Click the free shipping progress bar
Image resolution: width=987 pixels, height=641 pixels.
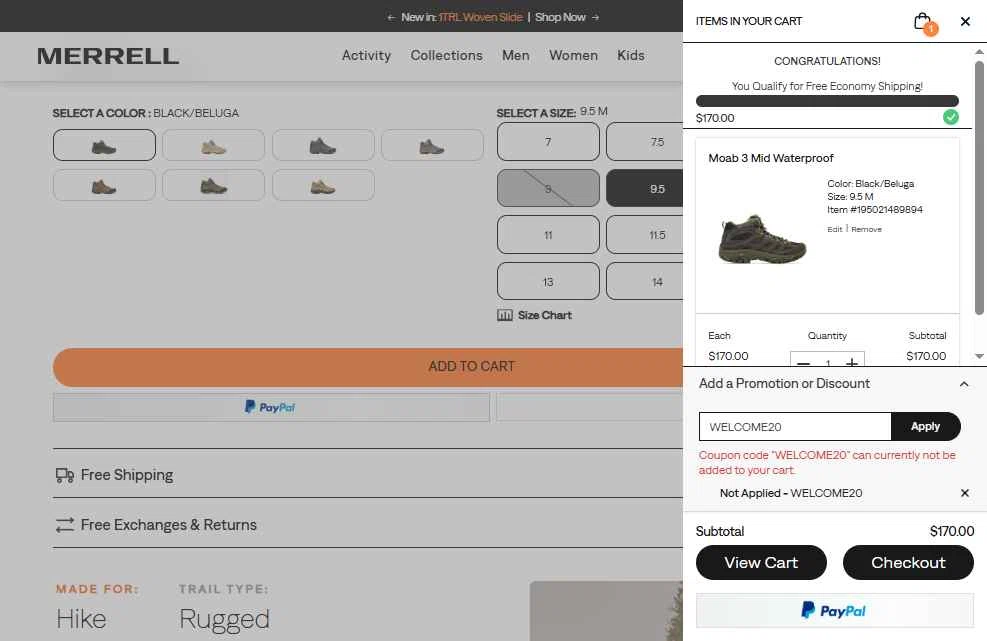pos(827,101)
